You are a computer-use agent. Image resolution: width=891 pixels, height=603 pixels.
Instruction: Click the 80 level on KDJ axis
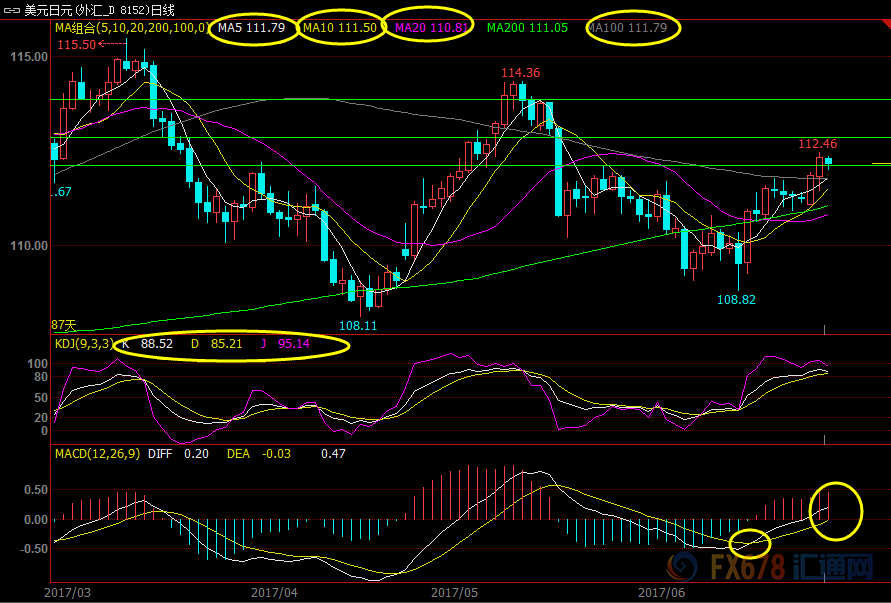pos(41,377)
